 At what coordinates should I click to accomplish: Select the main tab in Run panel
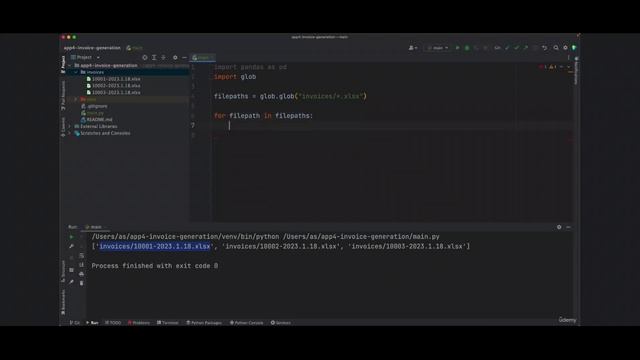[96, 227]
